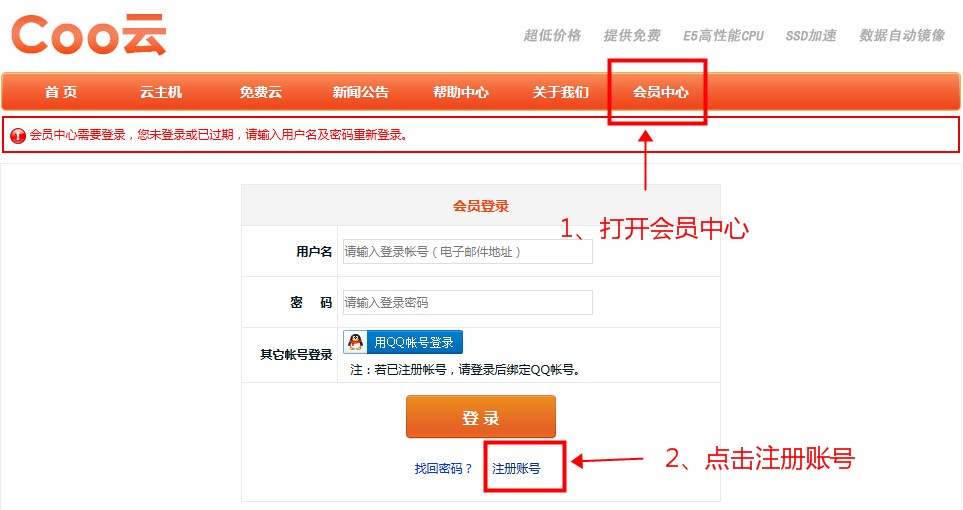This screenshot has width=963, height=510.
Task: Select 免费云 in the navigation bar
Action: pos(260,92)
